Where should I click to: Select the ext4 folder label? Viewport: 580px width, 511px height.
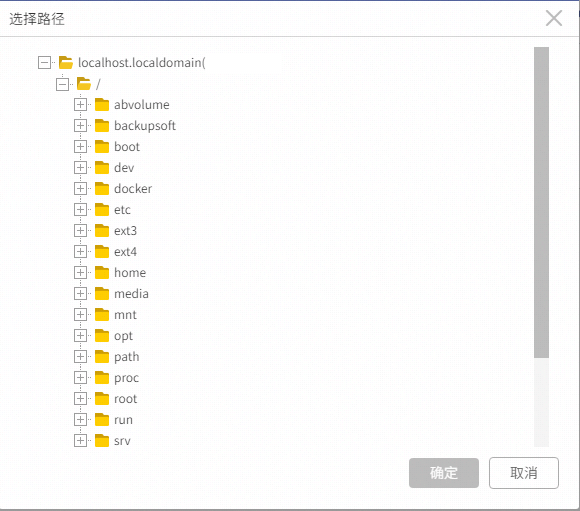(x=125, y=252)
